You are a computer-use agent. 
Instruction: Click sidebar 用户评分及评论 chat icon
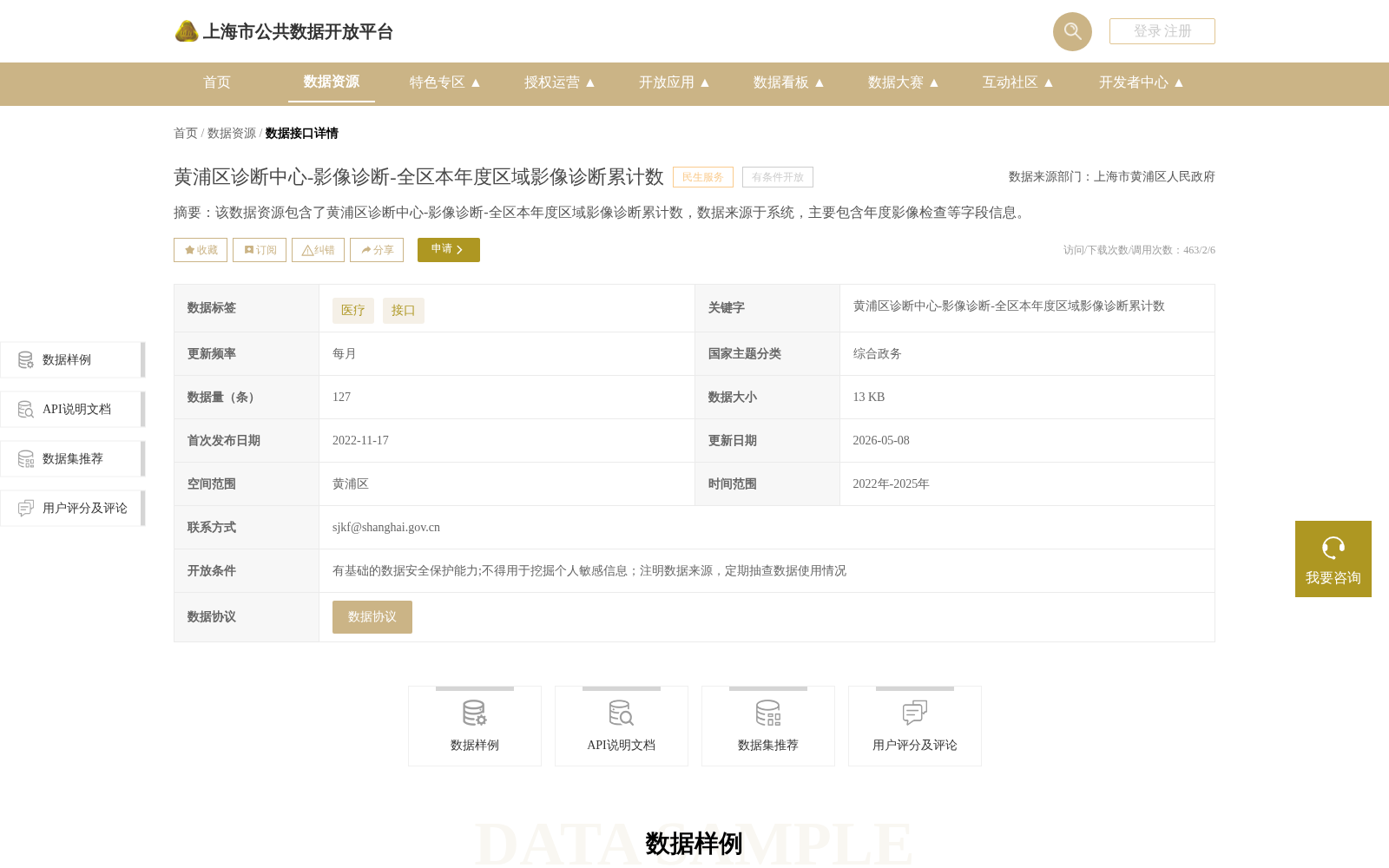click(26, 508)
